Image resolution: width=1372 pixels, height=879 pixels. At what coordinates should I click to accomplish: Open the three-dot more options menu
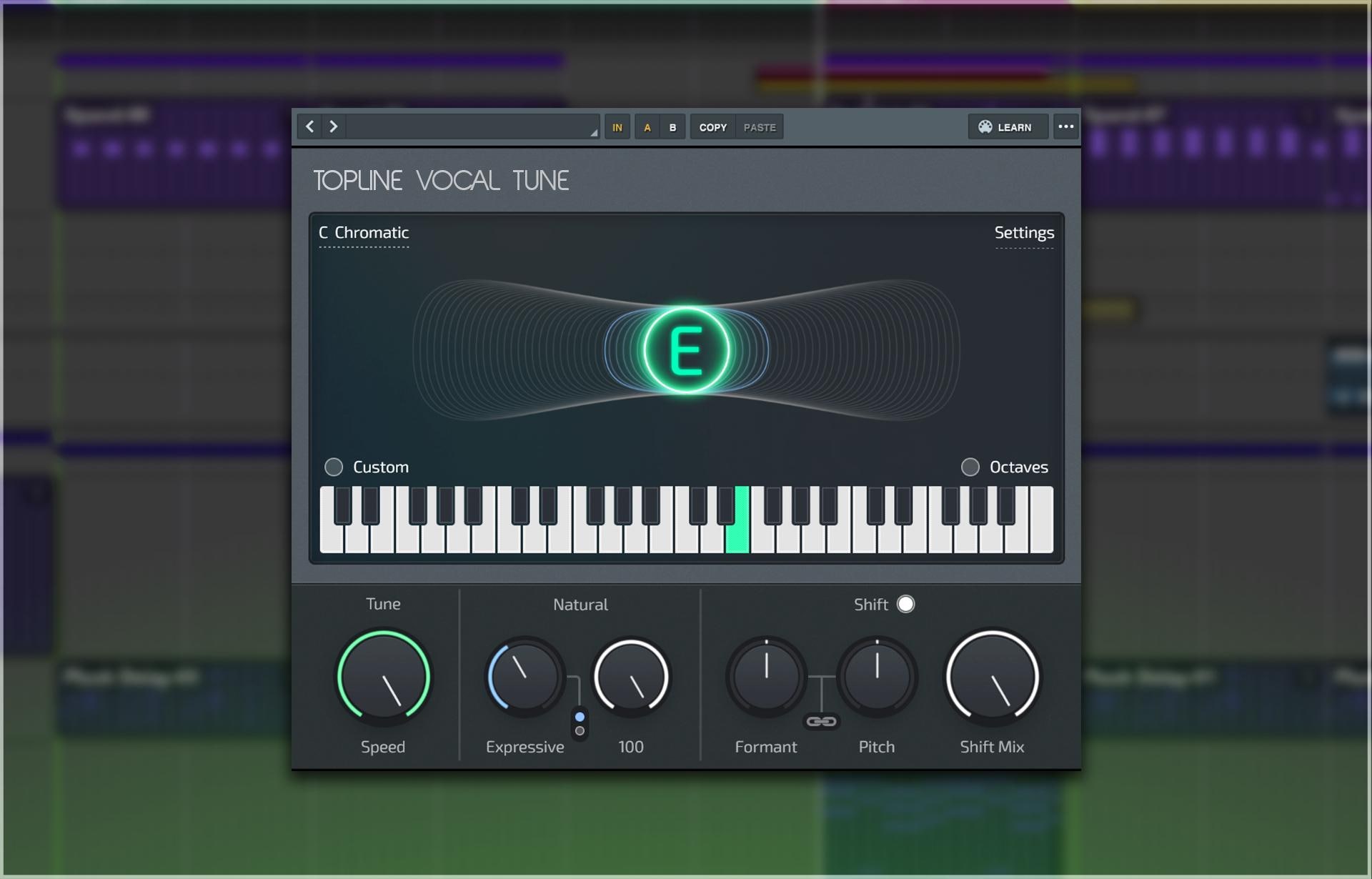coord(1066,127)
